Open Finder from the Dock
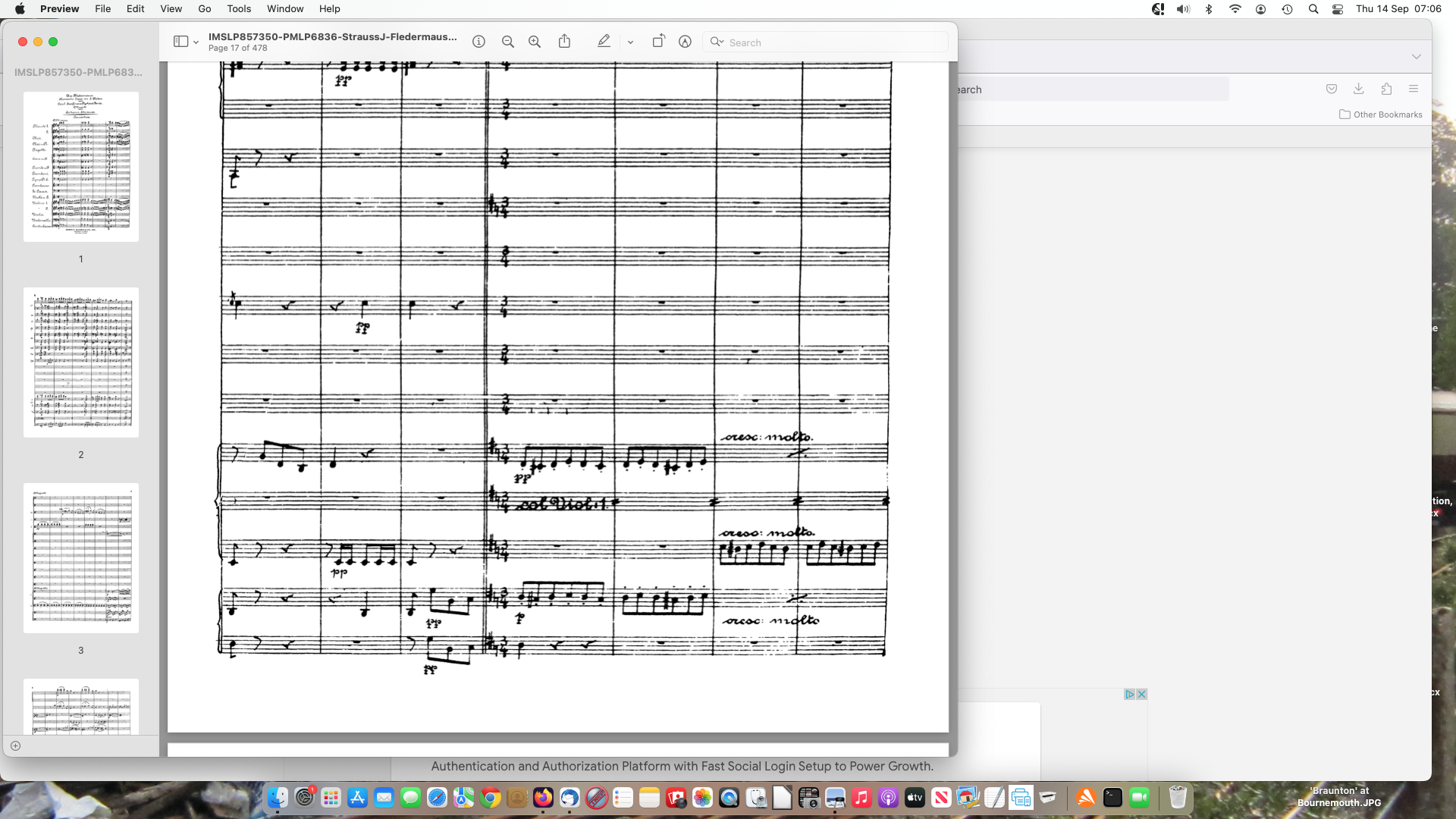 coord(278,798)
